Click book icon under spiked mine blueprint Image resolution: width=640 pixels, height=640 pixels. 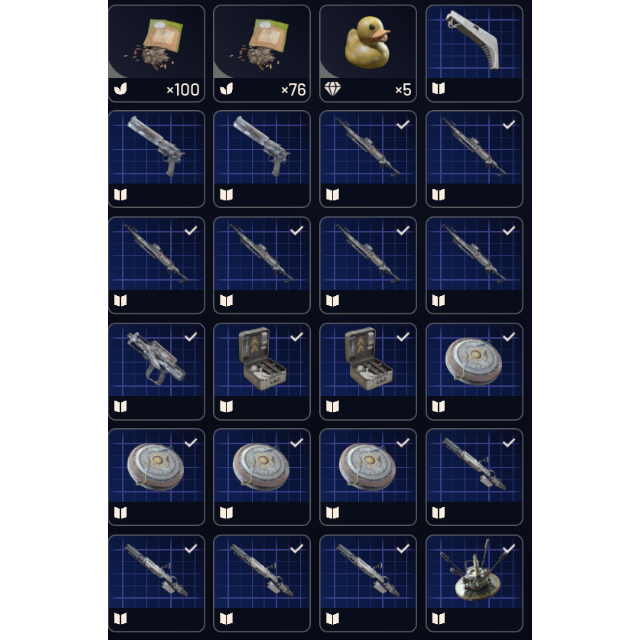pos(438,619)
